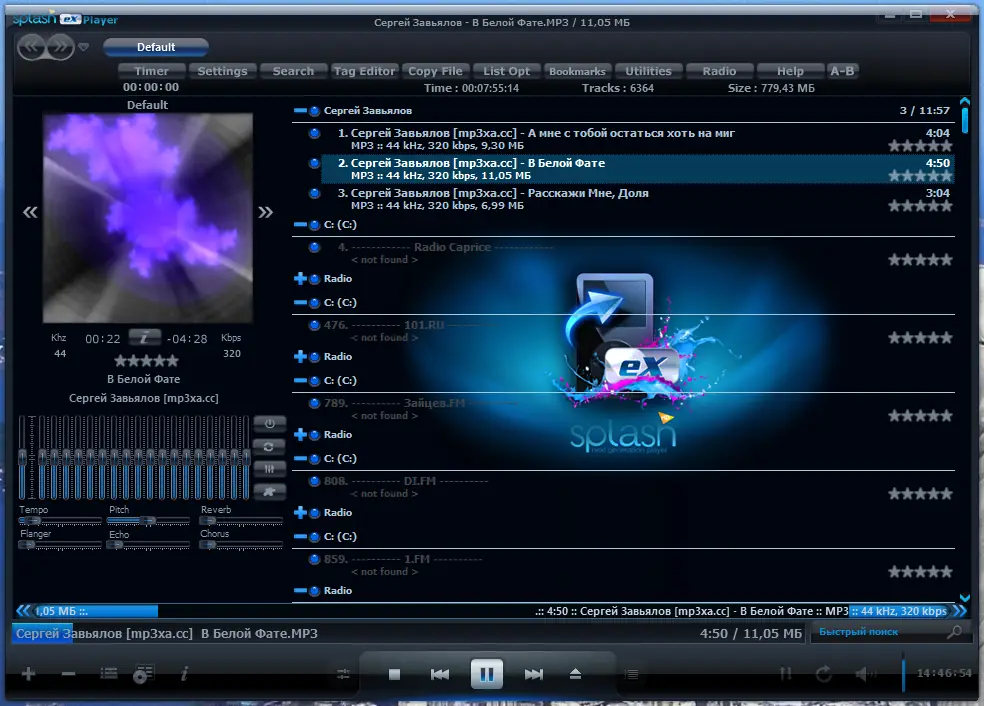
Task: Go forward with top-left fast-forward arrows button
Action: point(60,47)
